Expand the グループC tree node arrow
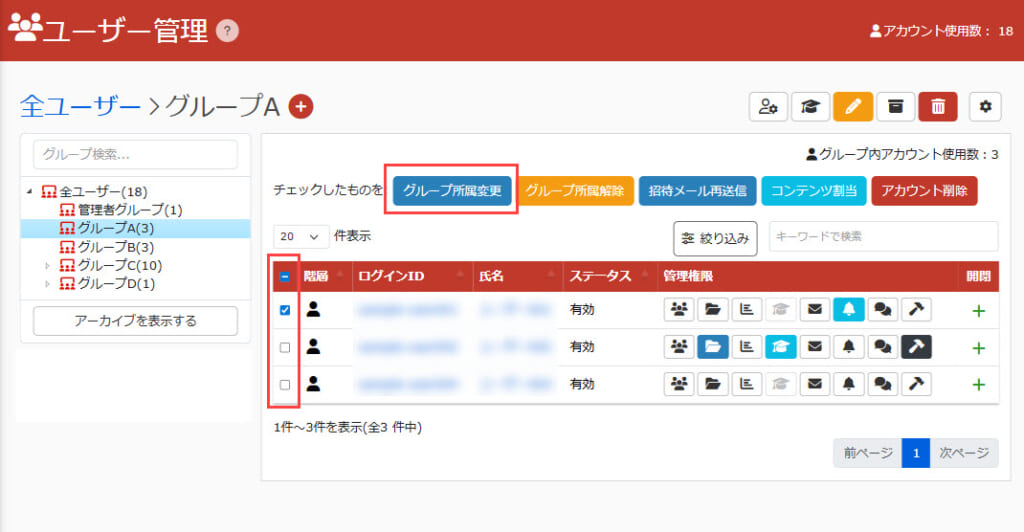 click(x=47, y=266)
